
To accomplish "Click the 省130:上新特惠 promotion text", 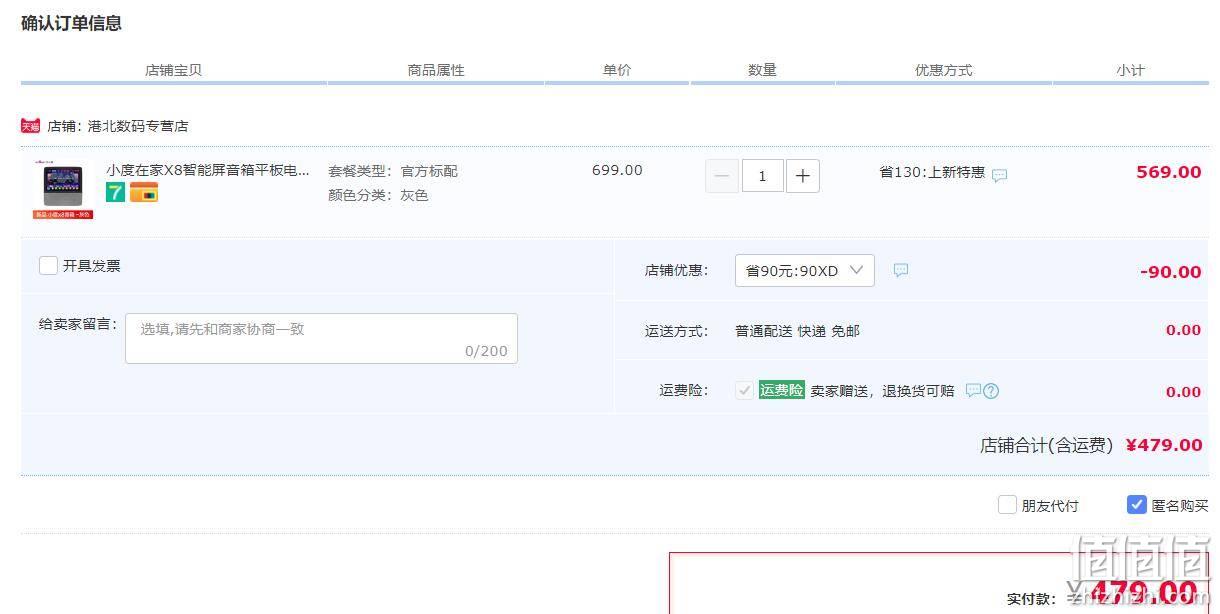I will click(932, 172).
